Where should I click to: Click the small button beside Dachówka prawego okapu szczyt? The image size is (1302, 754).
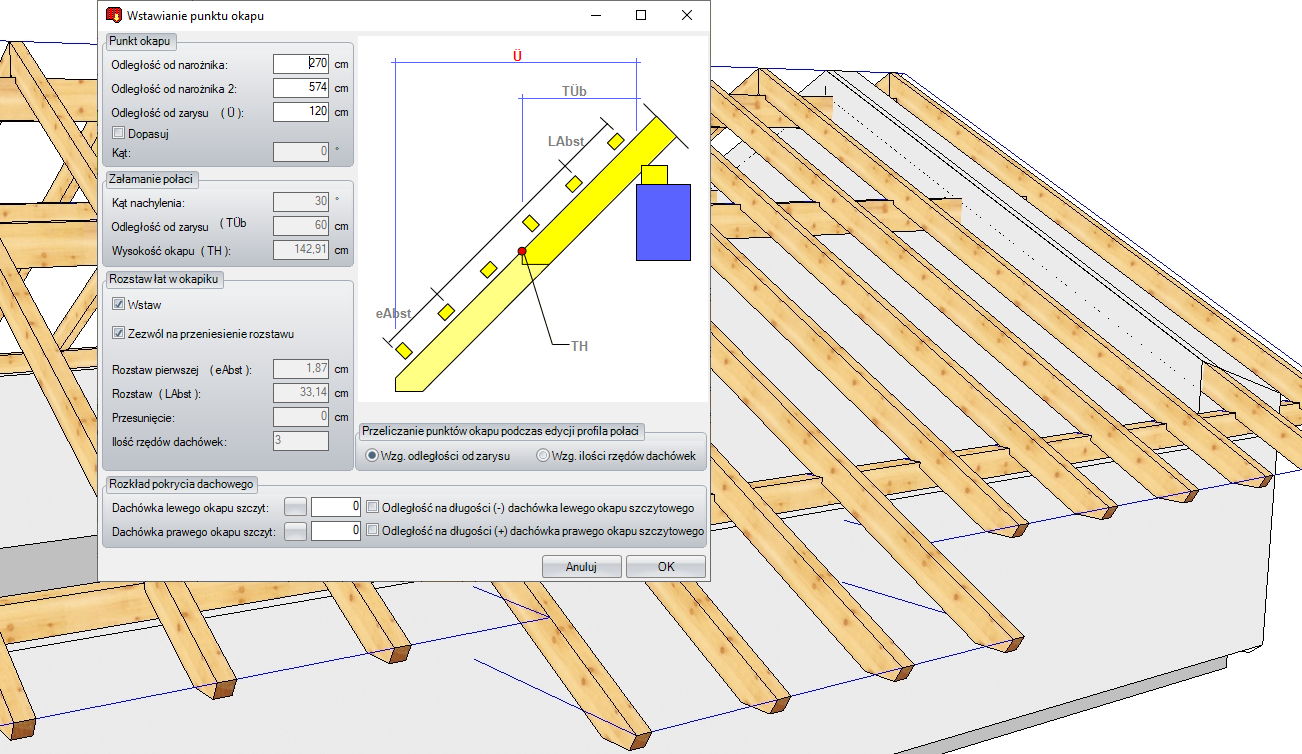point(296,531)
